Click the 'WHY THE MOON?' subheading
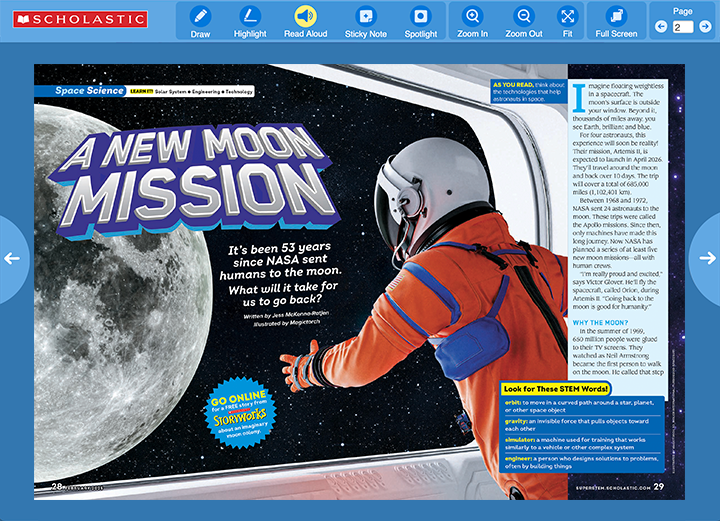Viewport: 720px width, 521px height. pyautogui.click(x=600, y=323)
